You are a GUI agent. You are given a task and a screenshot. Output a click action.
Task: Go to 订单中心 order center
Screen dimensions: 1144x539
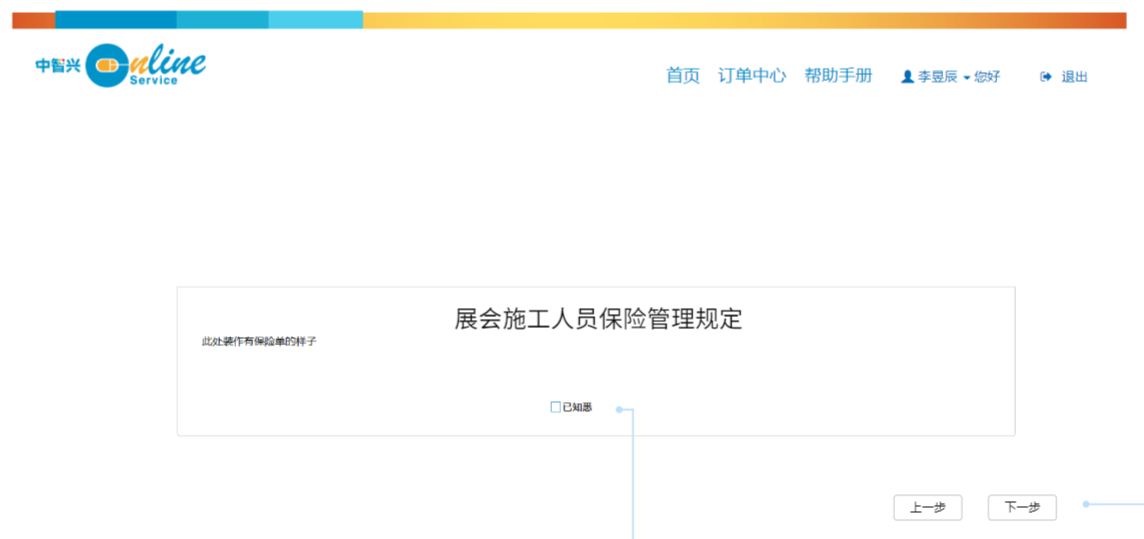[x=751, y=76]
